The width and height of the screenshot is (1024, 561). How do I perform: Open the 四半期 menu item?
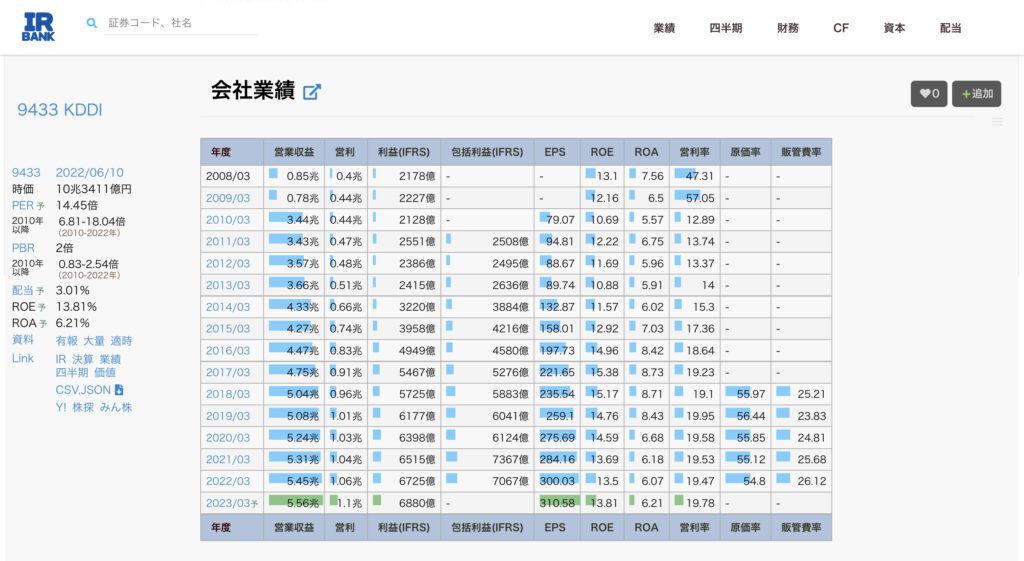pos(726,28)
